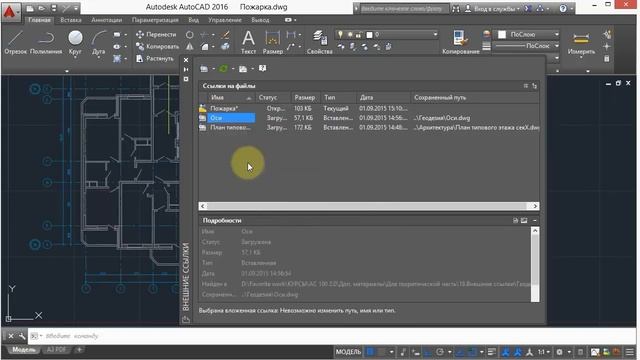Image resolution: width=640 pixels, height=360 pixels.
Task: Click the green refresh references icon
Action: pyautogui.click(x=223, y=69)
